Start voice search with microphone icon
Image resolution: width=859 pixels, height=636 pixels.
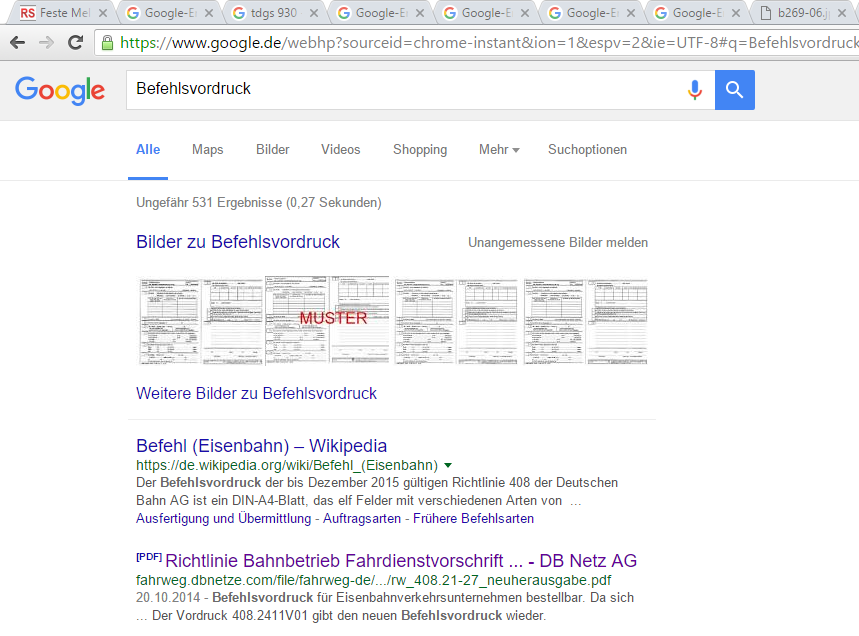(x=695, y=90)
